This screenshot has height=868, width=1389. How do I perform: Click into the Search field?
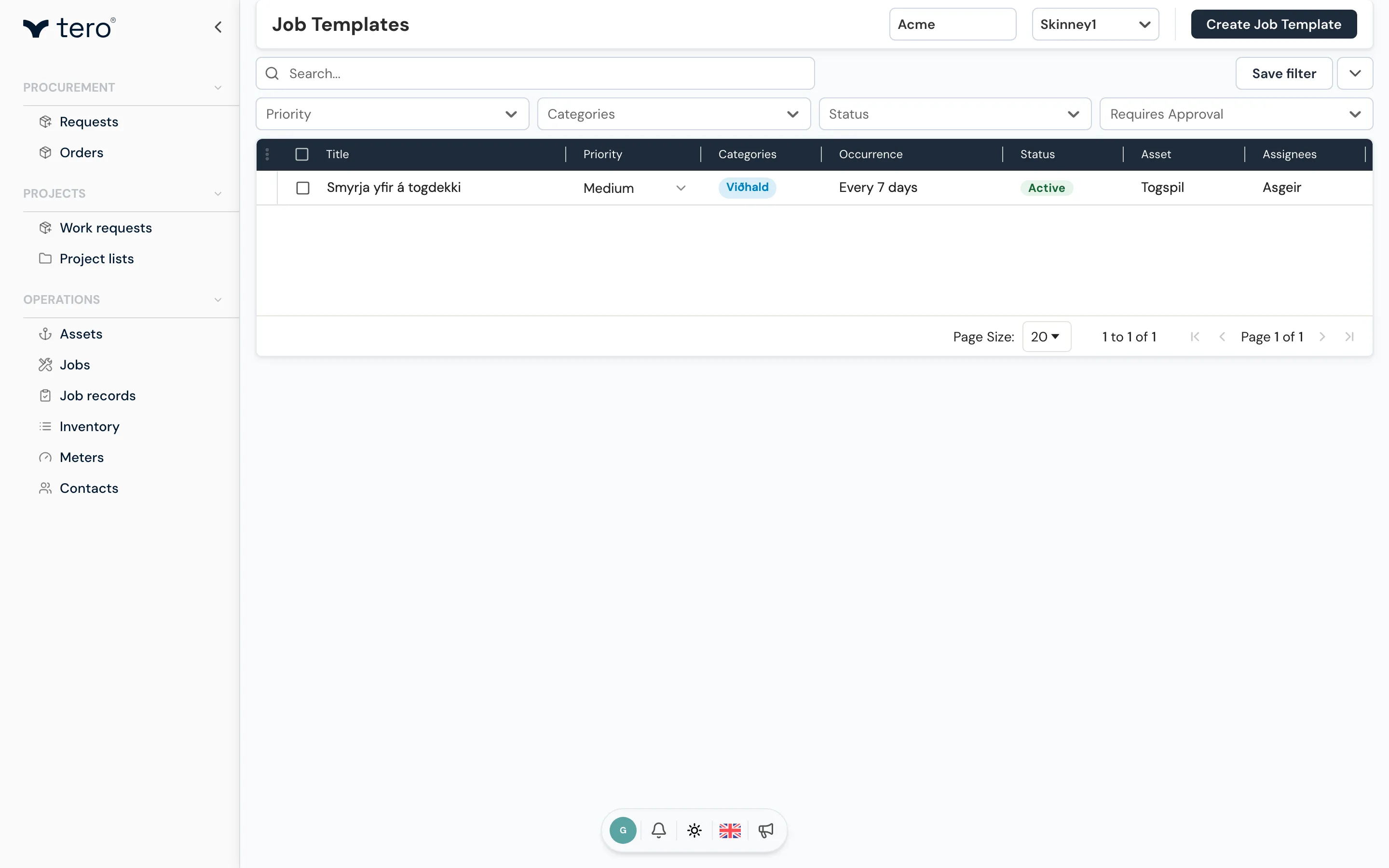[535, 73]
